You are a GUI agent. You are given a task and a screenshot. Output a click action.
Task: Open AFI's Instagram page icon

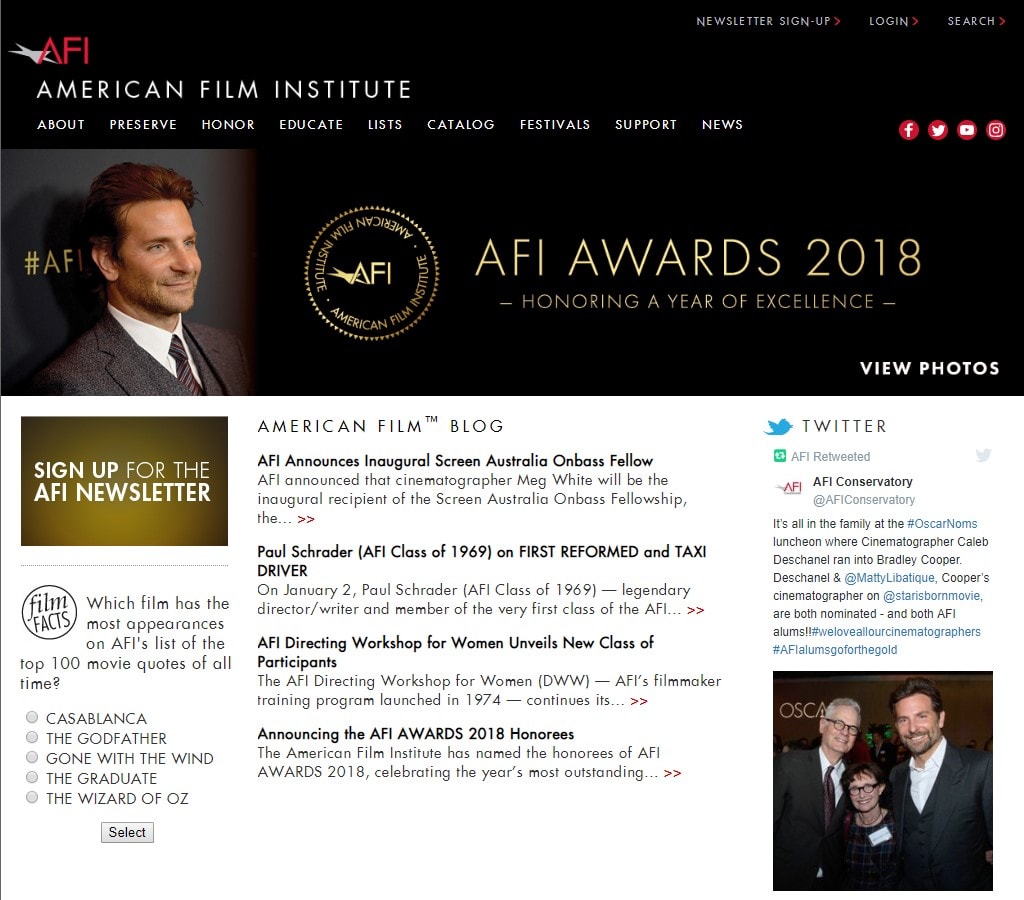995,130
